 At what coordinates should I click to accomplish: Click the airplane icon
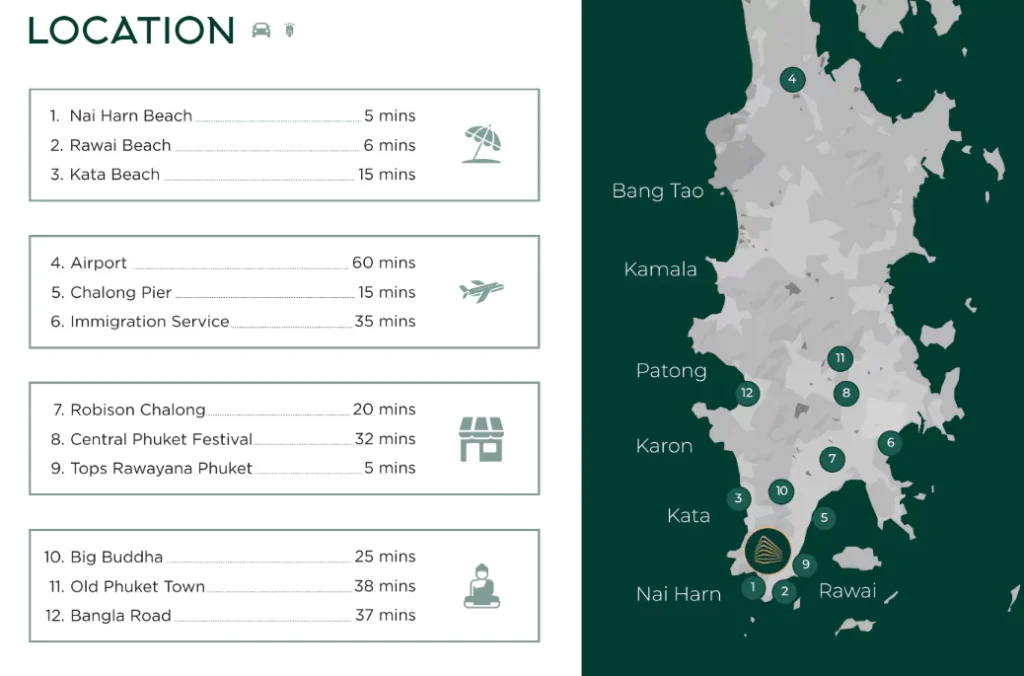point(481,291)
